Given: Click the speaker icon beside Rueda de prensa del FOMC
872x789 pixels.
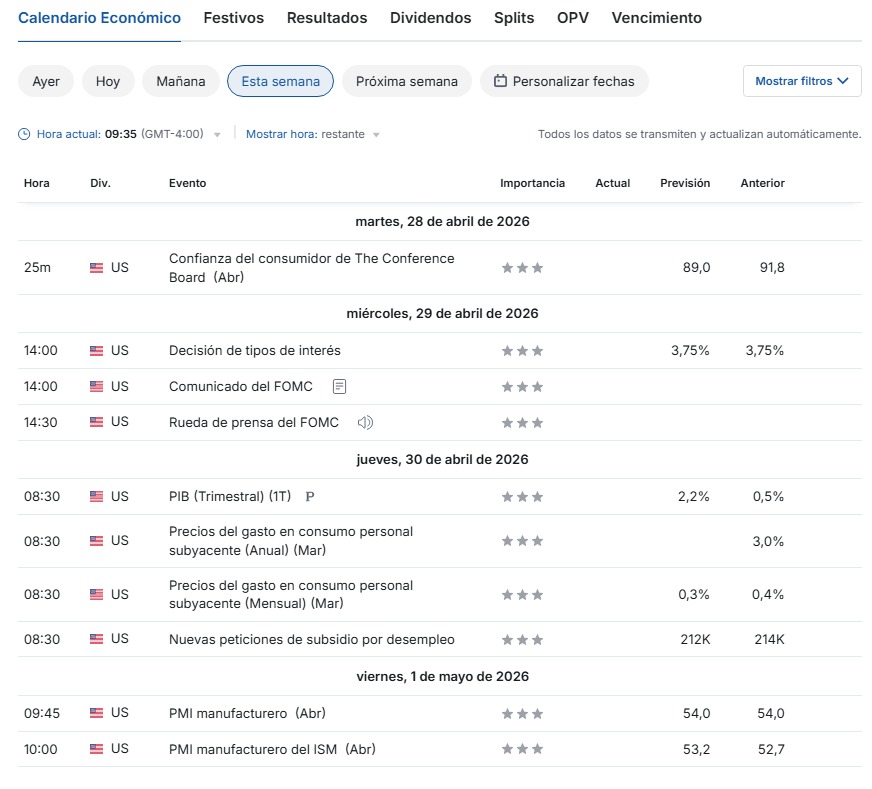Looking at the screenshot, I should coord(365,423).
